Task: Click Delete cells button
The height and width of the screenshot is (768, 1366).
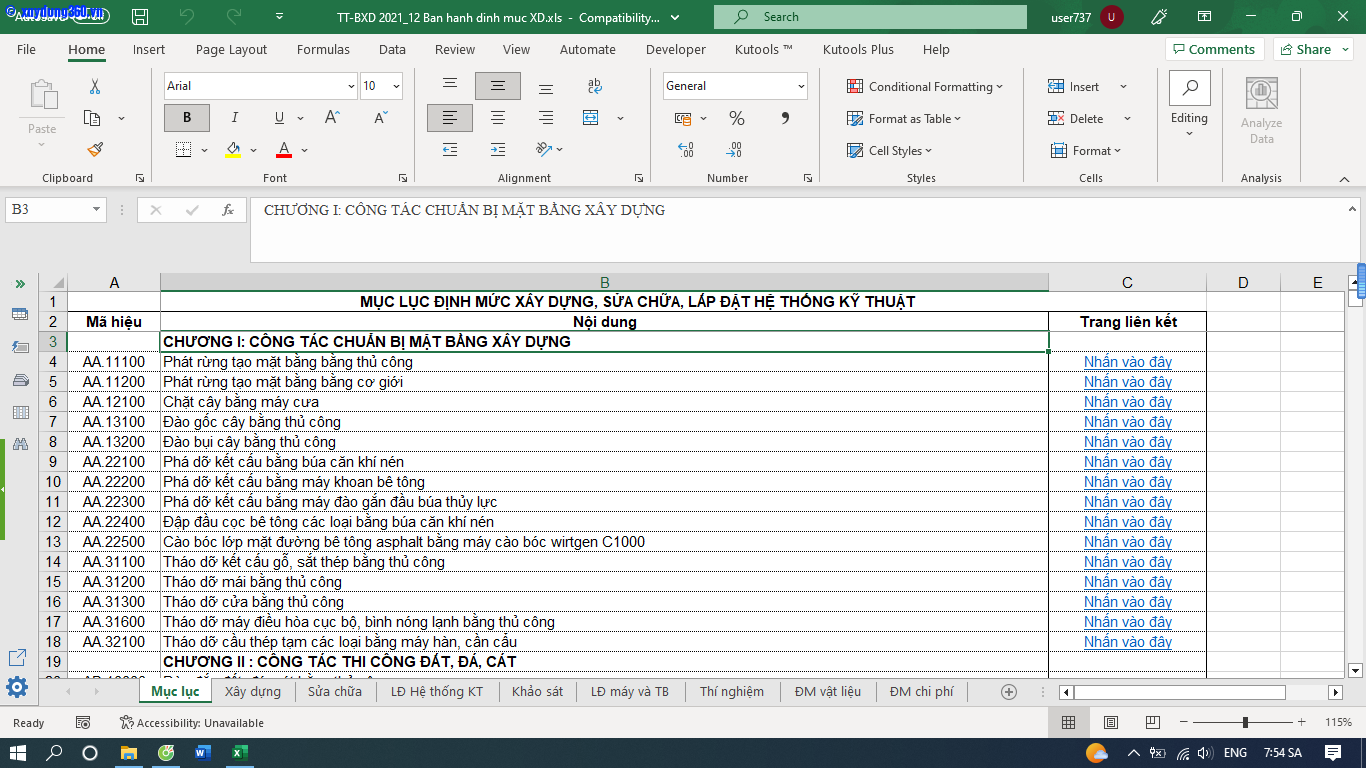Action: point(1076,118)
